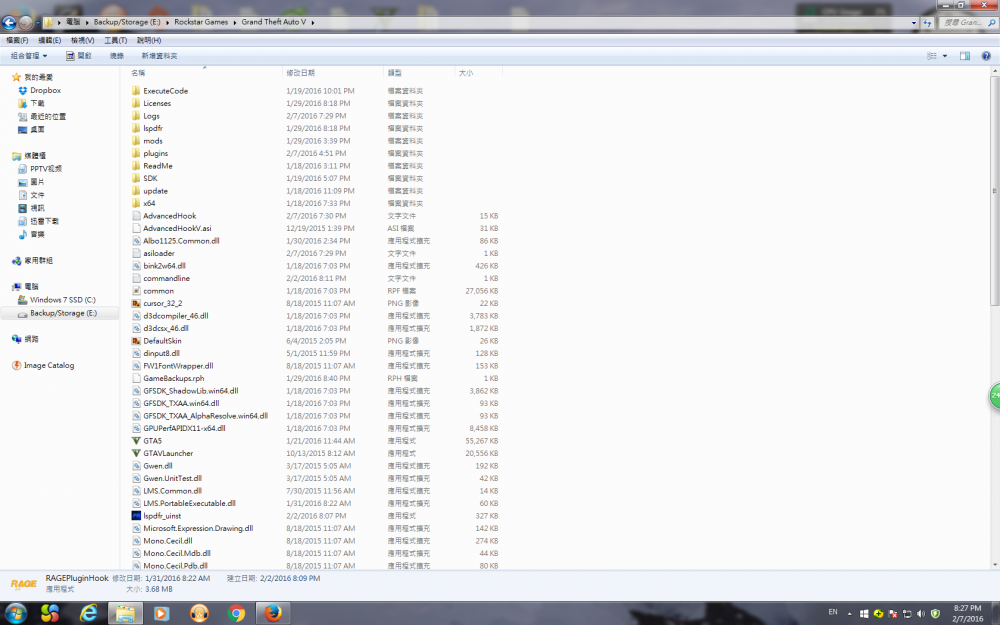Select the Licenses folder
This screenshot has width=1000, height=625.
(x=157, y=103)
